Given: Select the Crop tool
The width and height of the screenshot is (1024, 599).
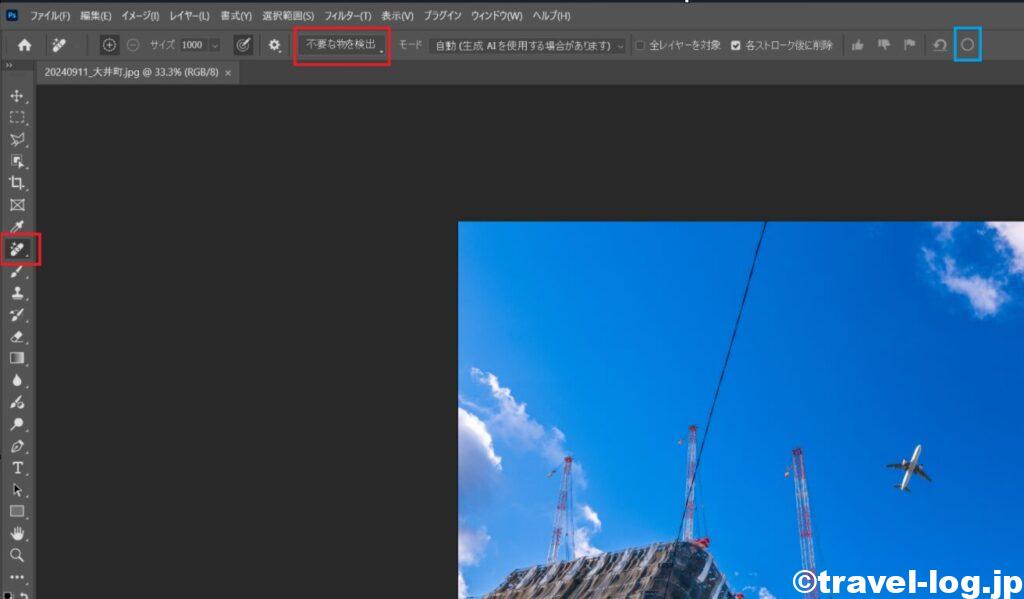Looking at the screenshot, I should pyautogui.click(x=17, y=183).
